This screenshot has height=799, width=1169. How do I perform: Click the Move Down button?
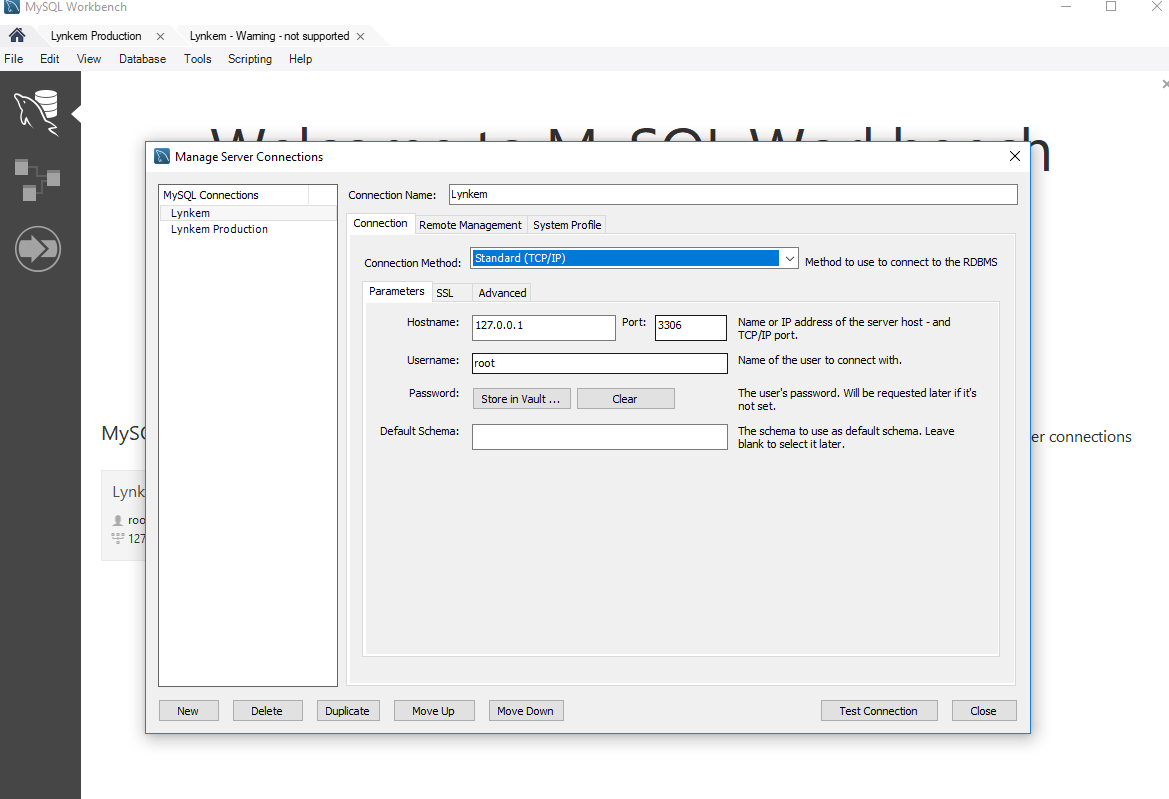pos(526,711)
